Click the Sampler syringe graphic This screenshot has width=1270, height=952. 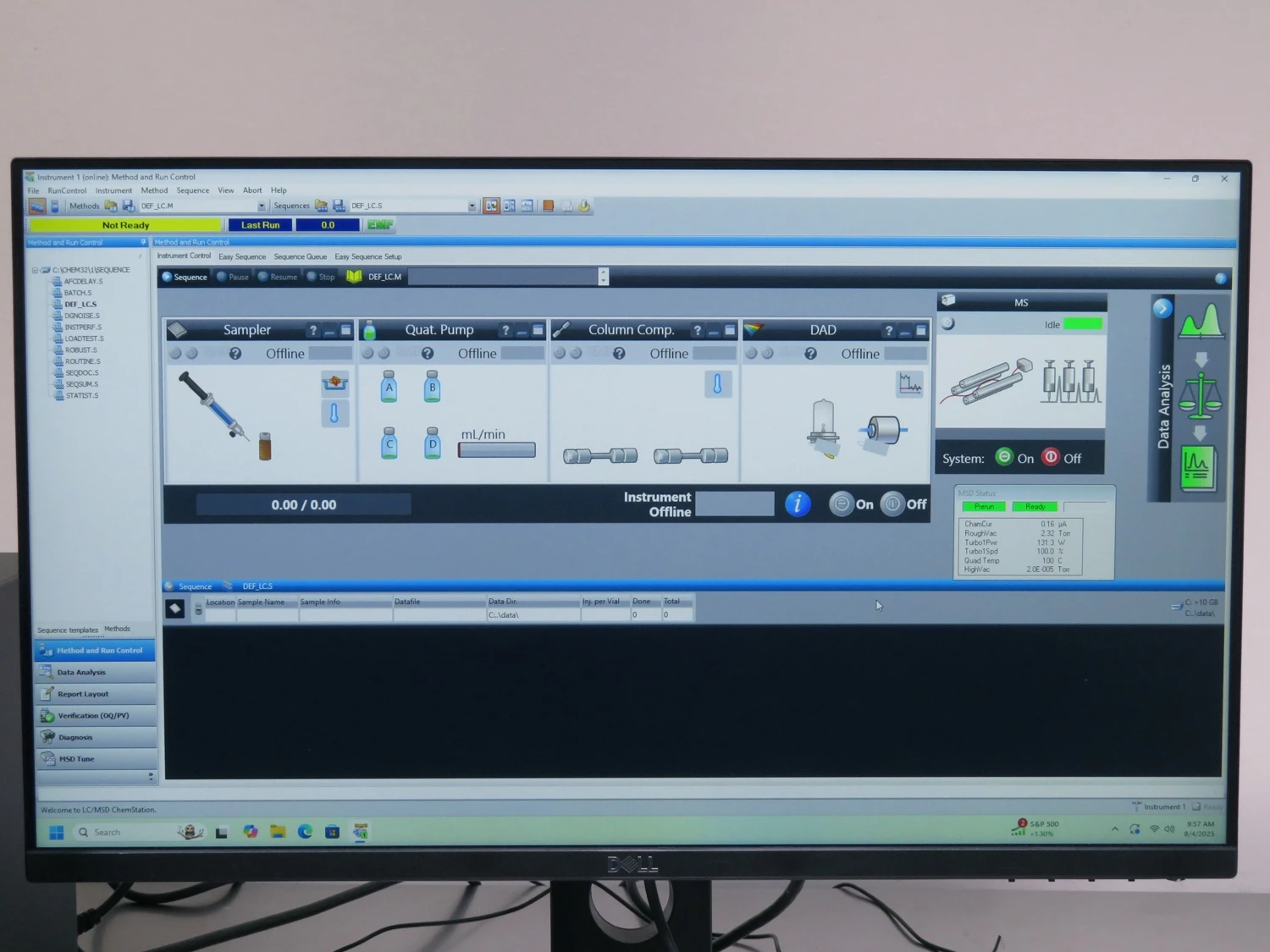click(x=213, y=406)
